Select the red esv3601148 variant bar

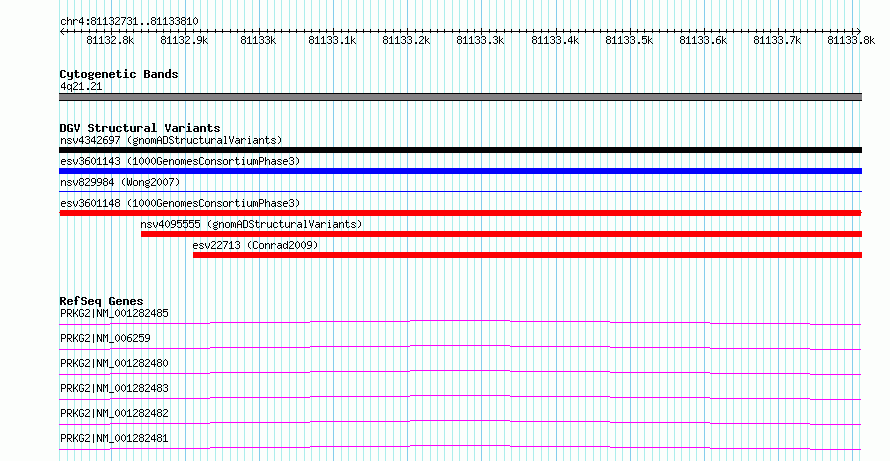pyautogui.click(x=460, y=213)
